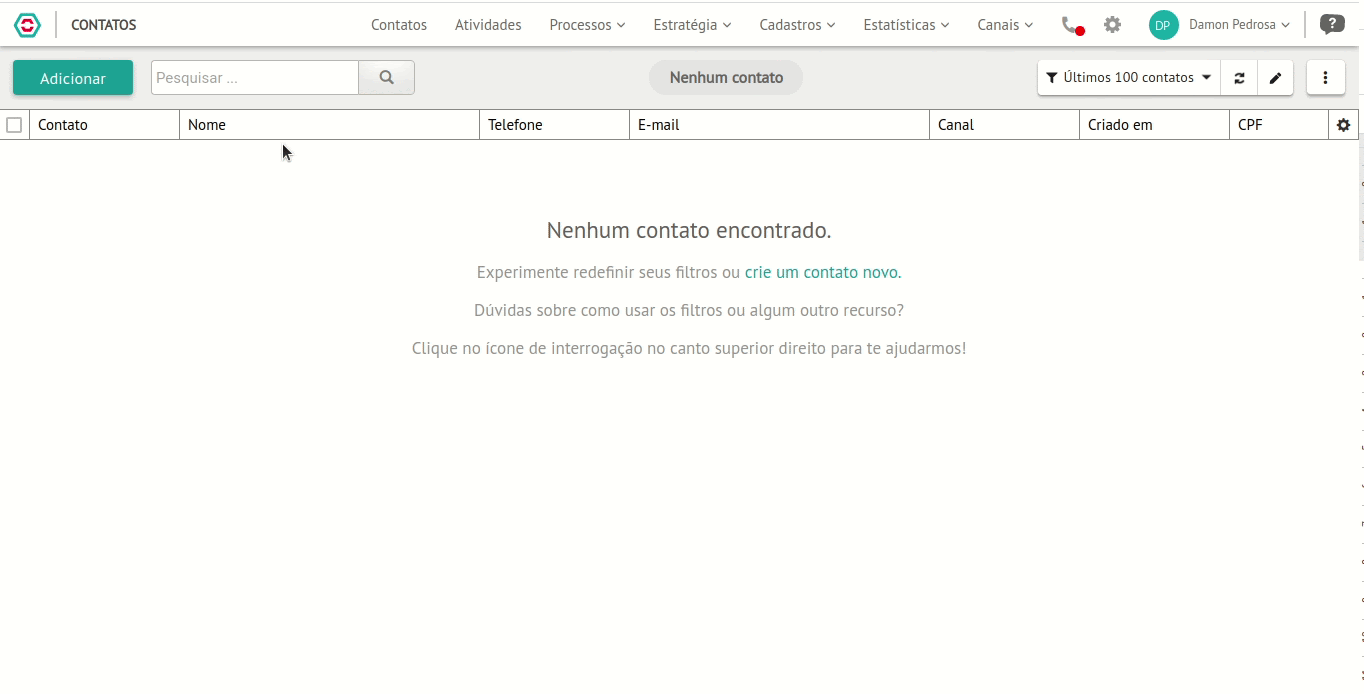Click the pencil edit filter icon

point(1275,78)
